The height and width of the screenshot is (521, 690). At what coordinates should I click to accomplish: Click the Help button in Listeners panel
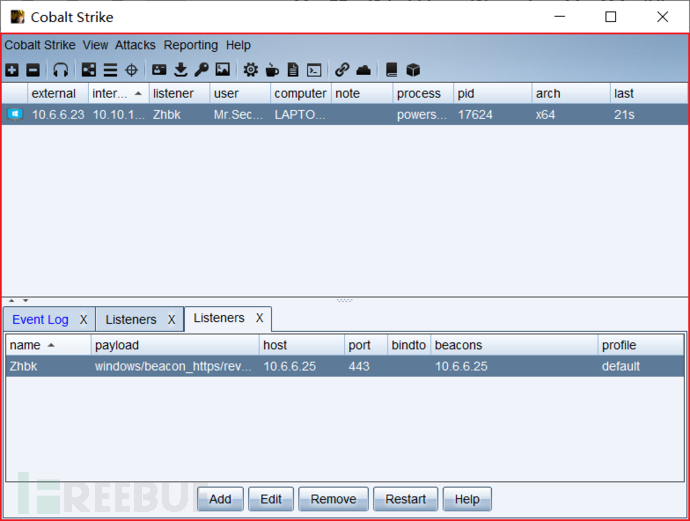click(x=467, y=499)
